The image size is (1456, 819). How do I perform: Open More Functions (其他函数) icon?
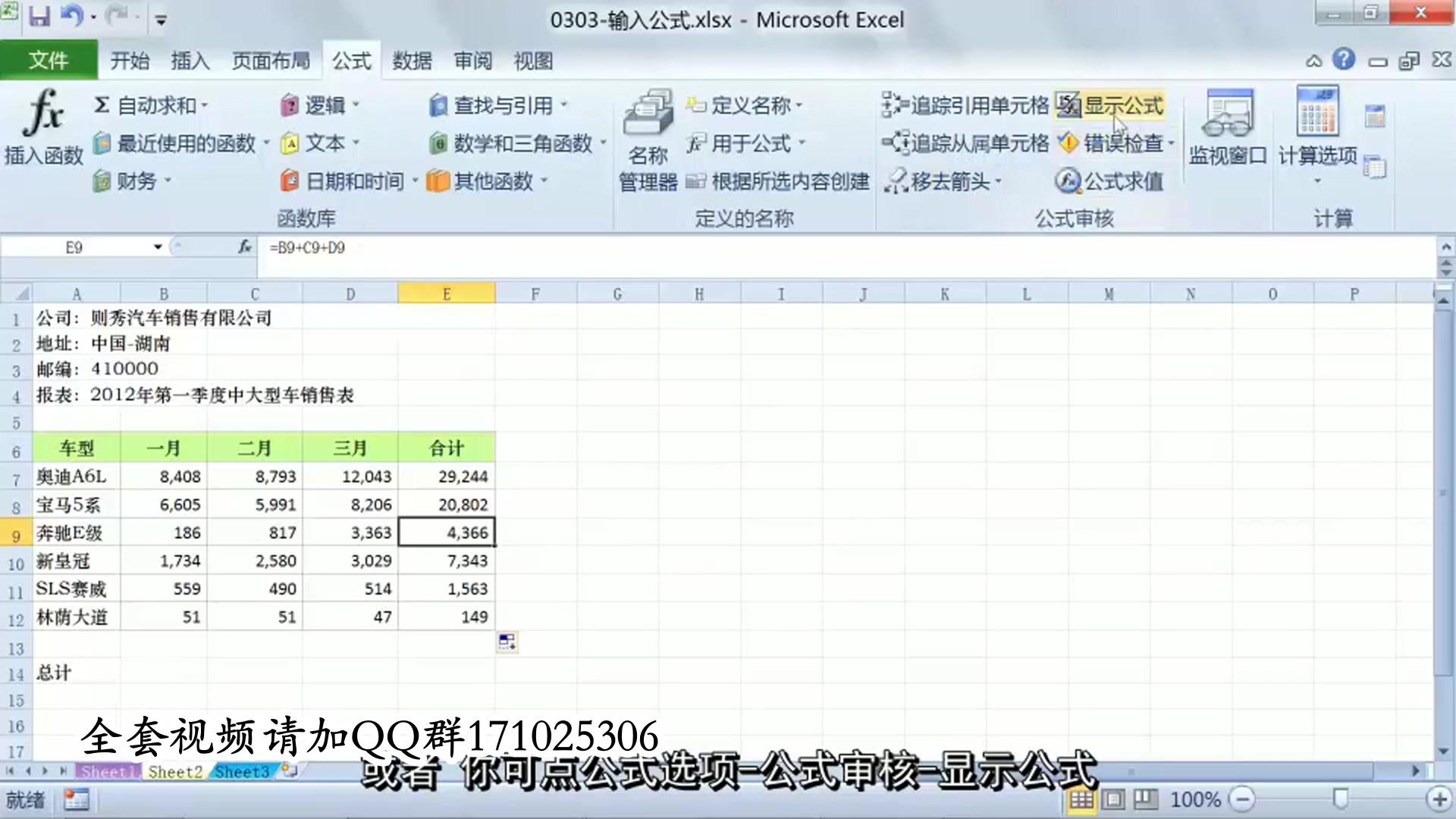(438, 181)
